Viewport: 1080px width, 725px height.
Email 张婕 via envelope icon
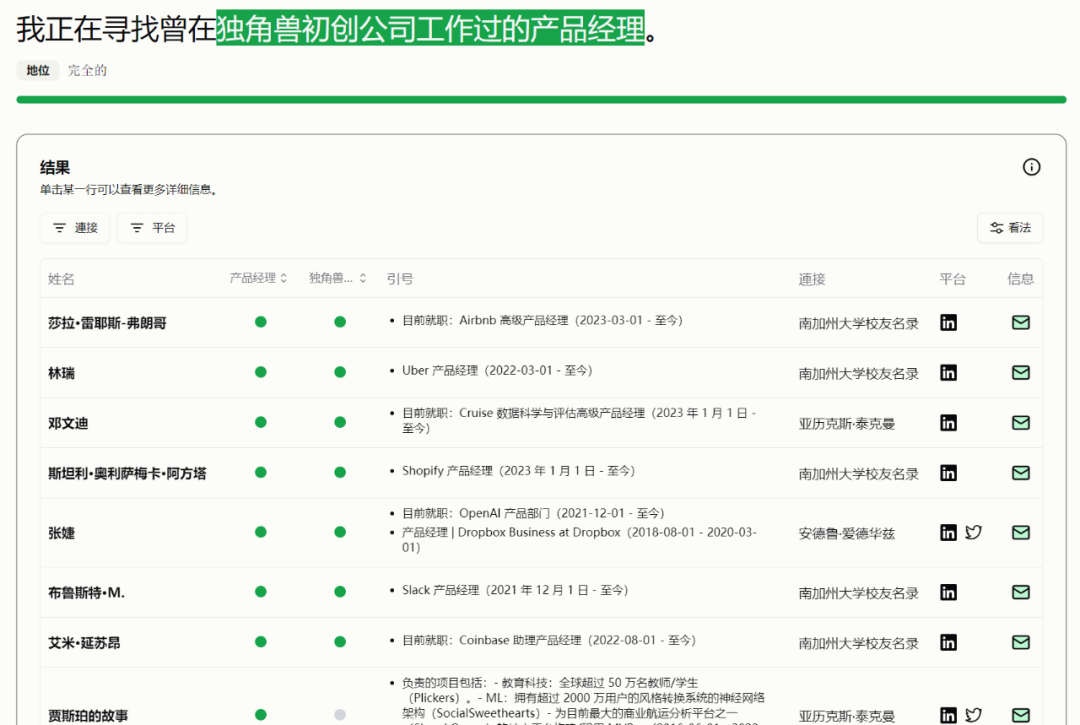1021,532
